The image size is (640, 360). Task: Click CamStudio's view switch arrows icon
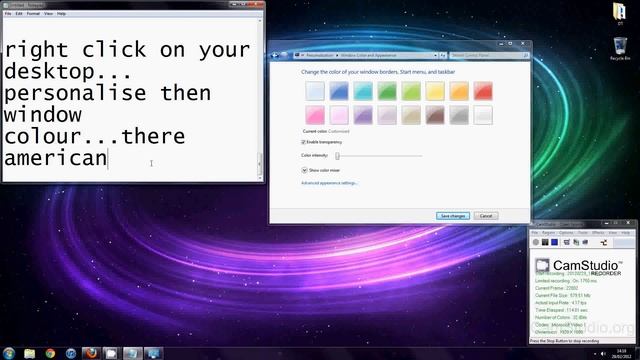(604, 242)
